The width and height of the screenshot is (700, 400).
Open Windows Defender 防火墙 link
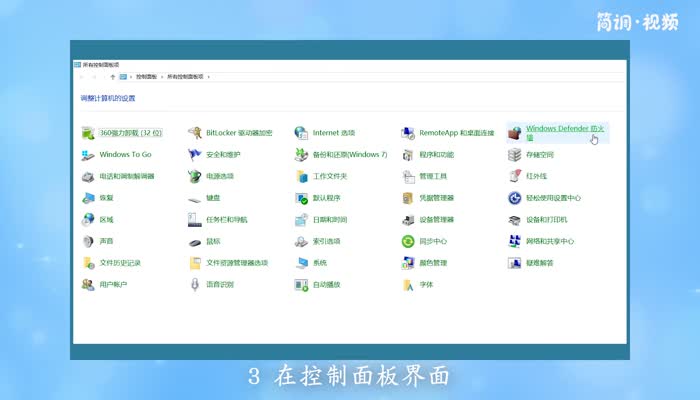tap(565, 133)
